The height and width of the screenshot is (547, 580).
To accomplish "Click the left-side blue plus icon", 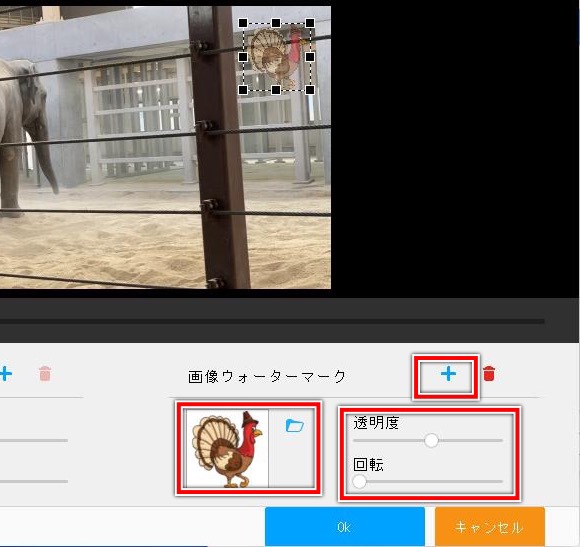I will 5,374.
